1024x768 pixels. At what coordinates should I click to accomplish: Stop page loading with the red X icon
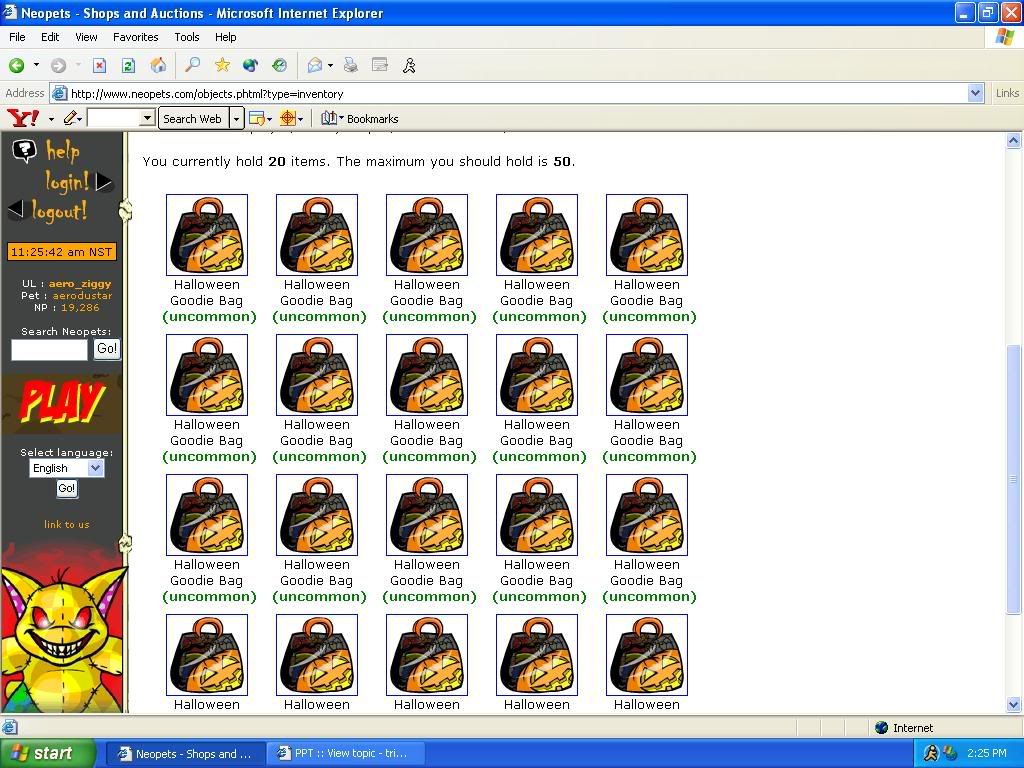[x=99, y=65]
